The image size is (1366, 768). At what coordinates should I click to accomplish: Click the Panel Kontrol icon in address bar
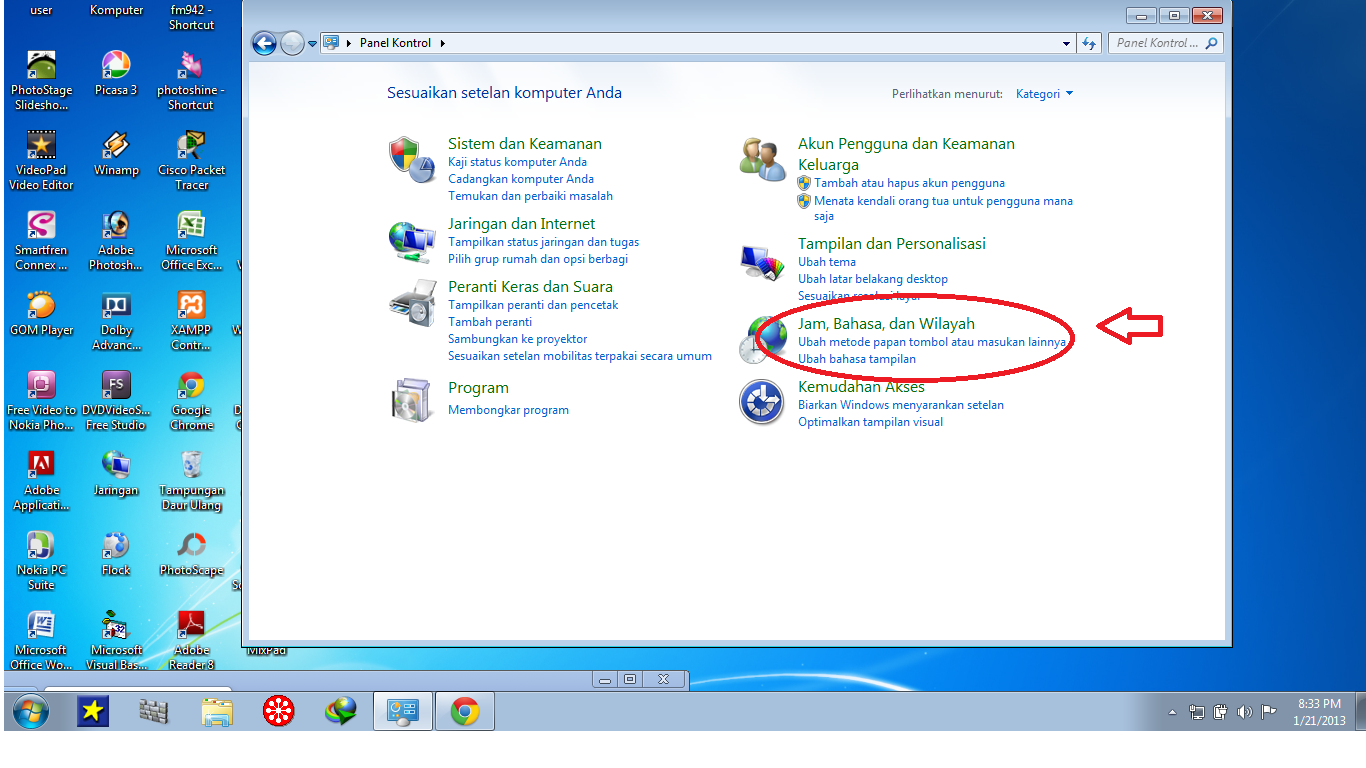click(x=331, y=43)
